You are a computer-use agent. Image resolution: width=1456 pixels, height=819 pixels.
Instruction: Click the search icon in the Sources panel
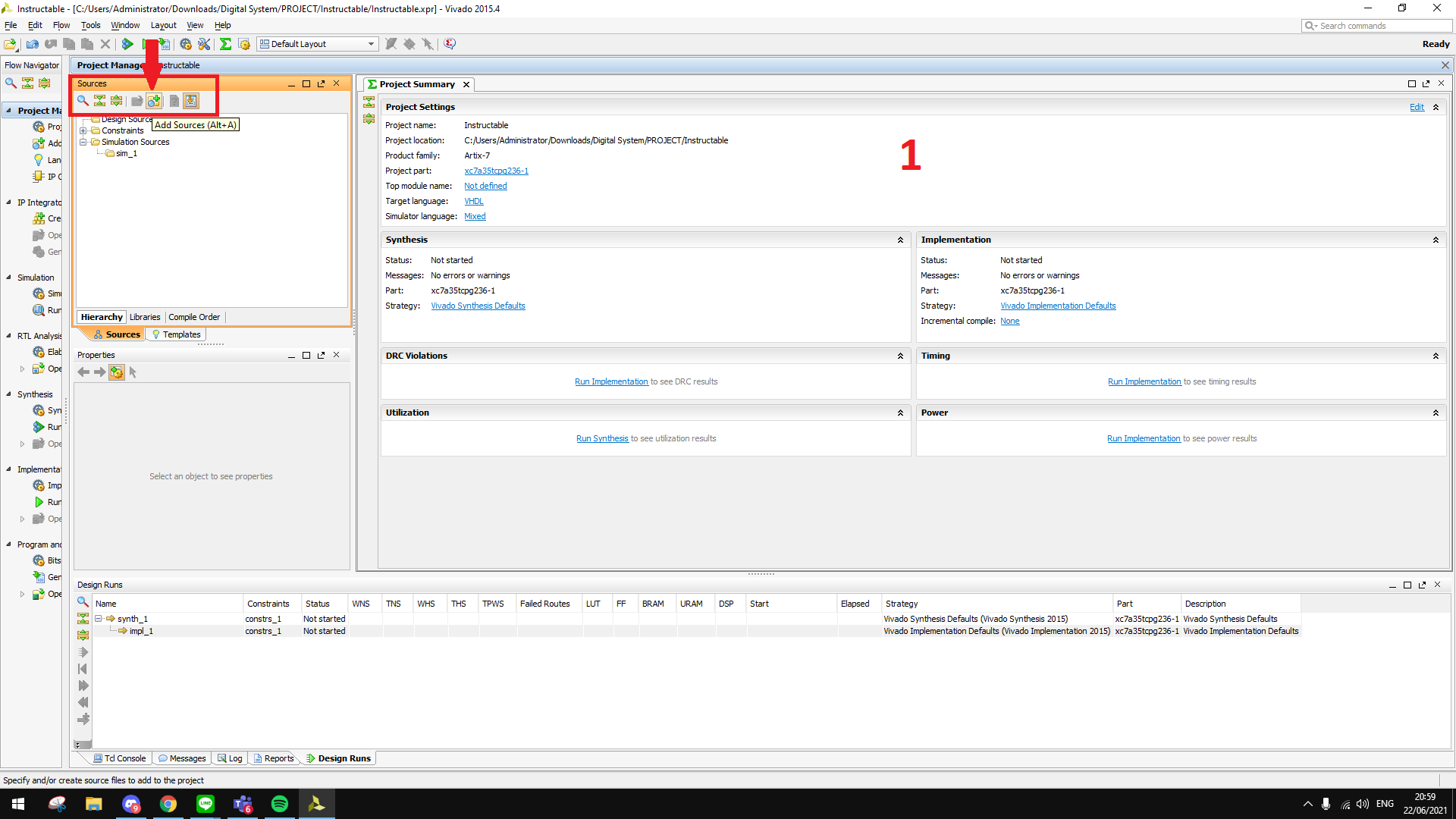tap(83, 101)
